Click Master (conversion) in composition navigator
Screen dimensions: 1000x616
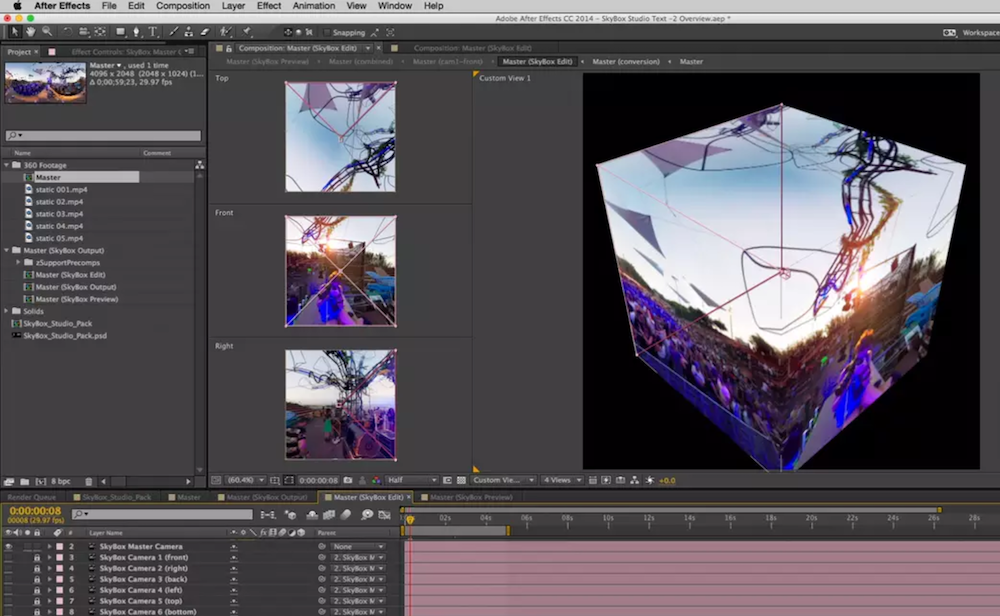click(626, 62)
